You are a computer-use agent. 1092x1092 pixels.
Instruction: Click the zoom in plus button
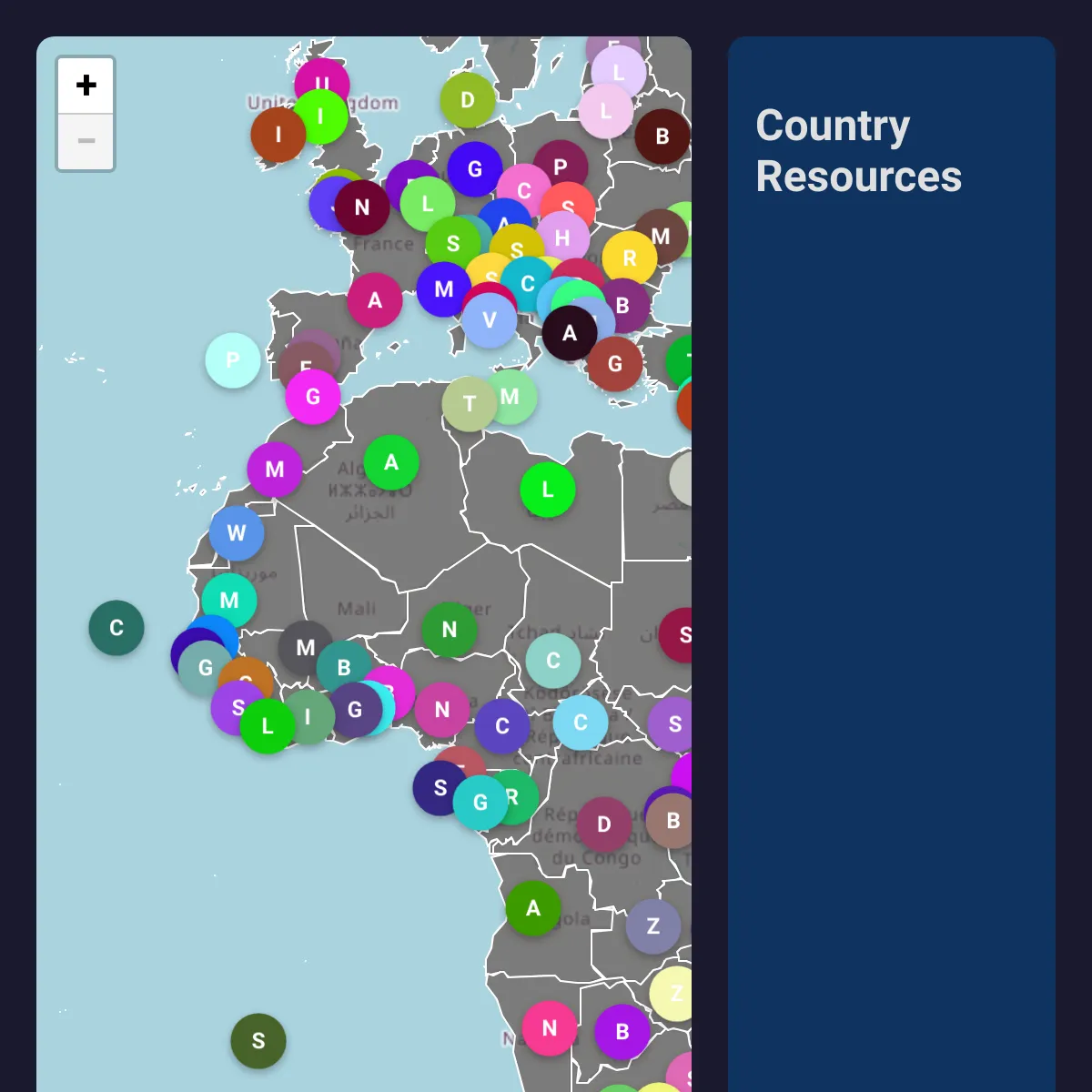86,86
